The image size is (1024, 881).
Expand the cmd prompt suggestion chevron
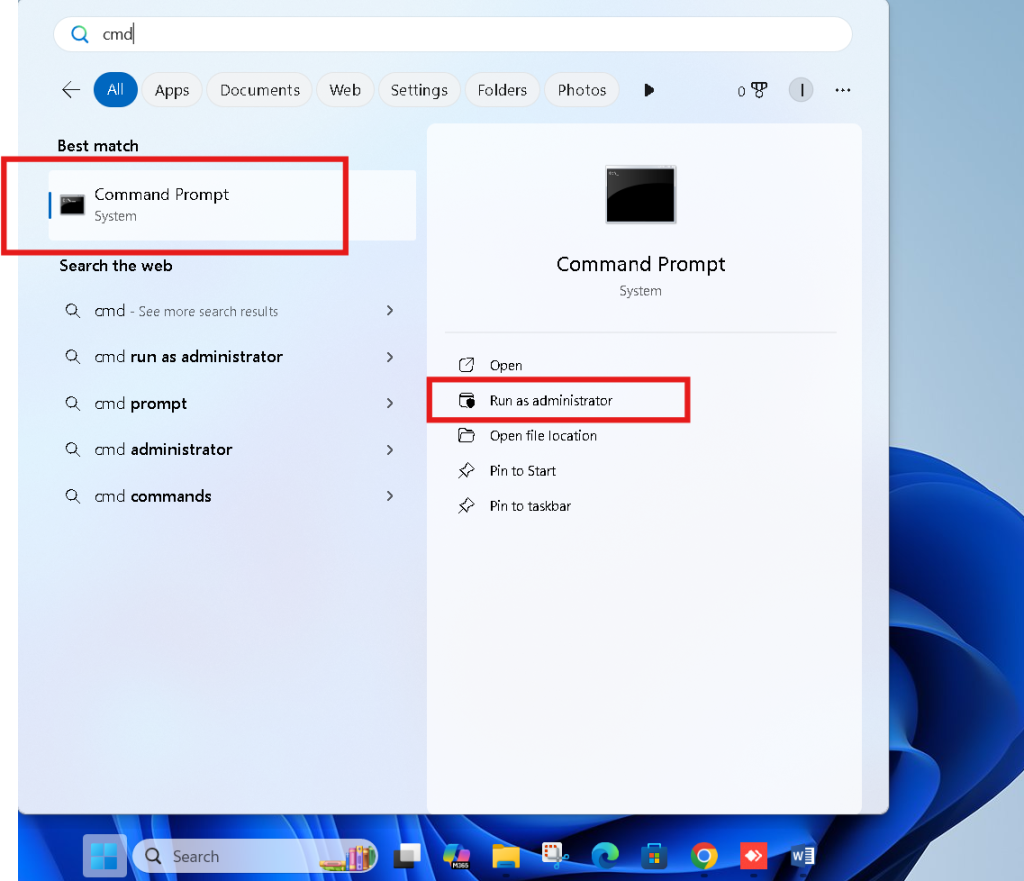389,403
